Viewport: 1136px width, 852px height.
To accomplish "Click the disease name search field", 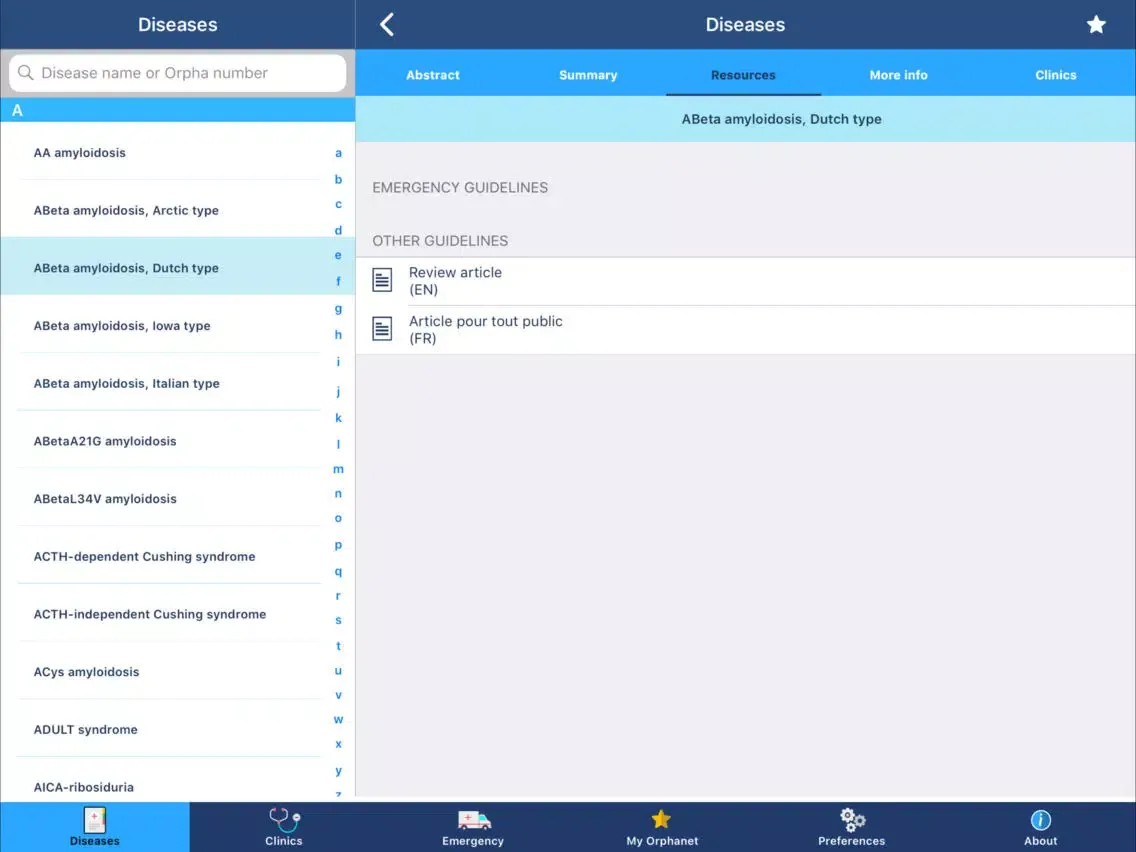I will 178,73.
